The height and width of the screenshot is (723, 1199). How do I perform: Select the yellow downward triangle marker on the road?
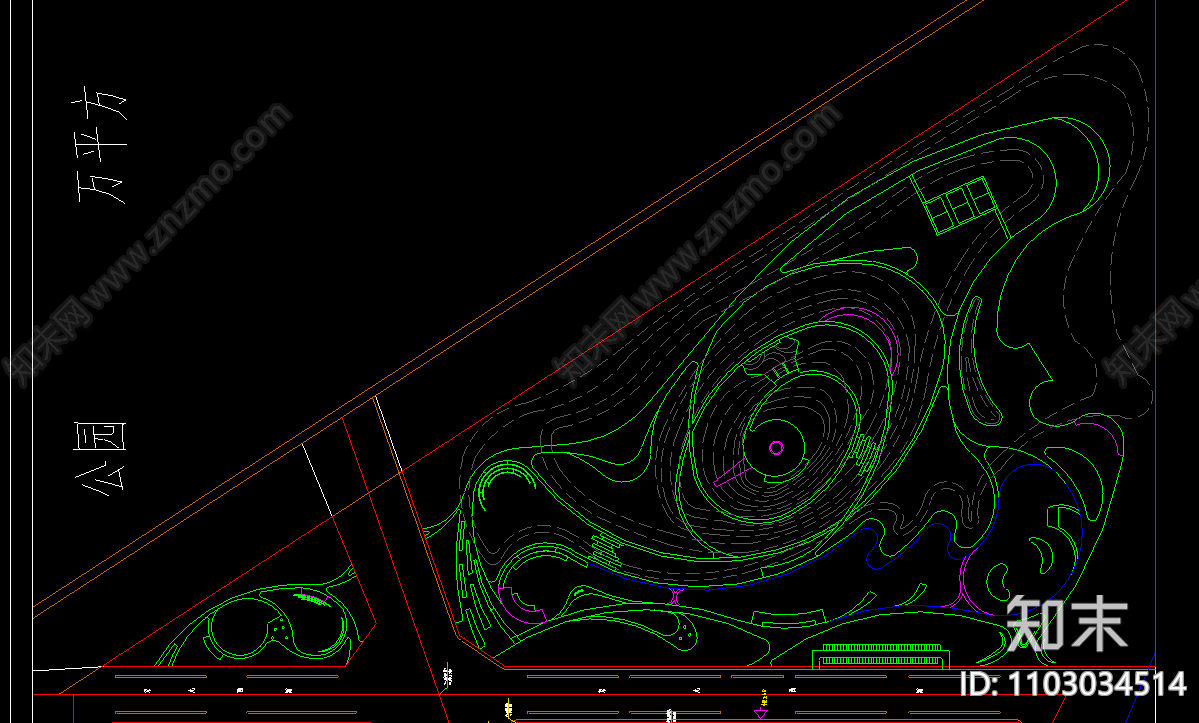click(761, 714)
